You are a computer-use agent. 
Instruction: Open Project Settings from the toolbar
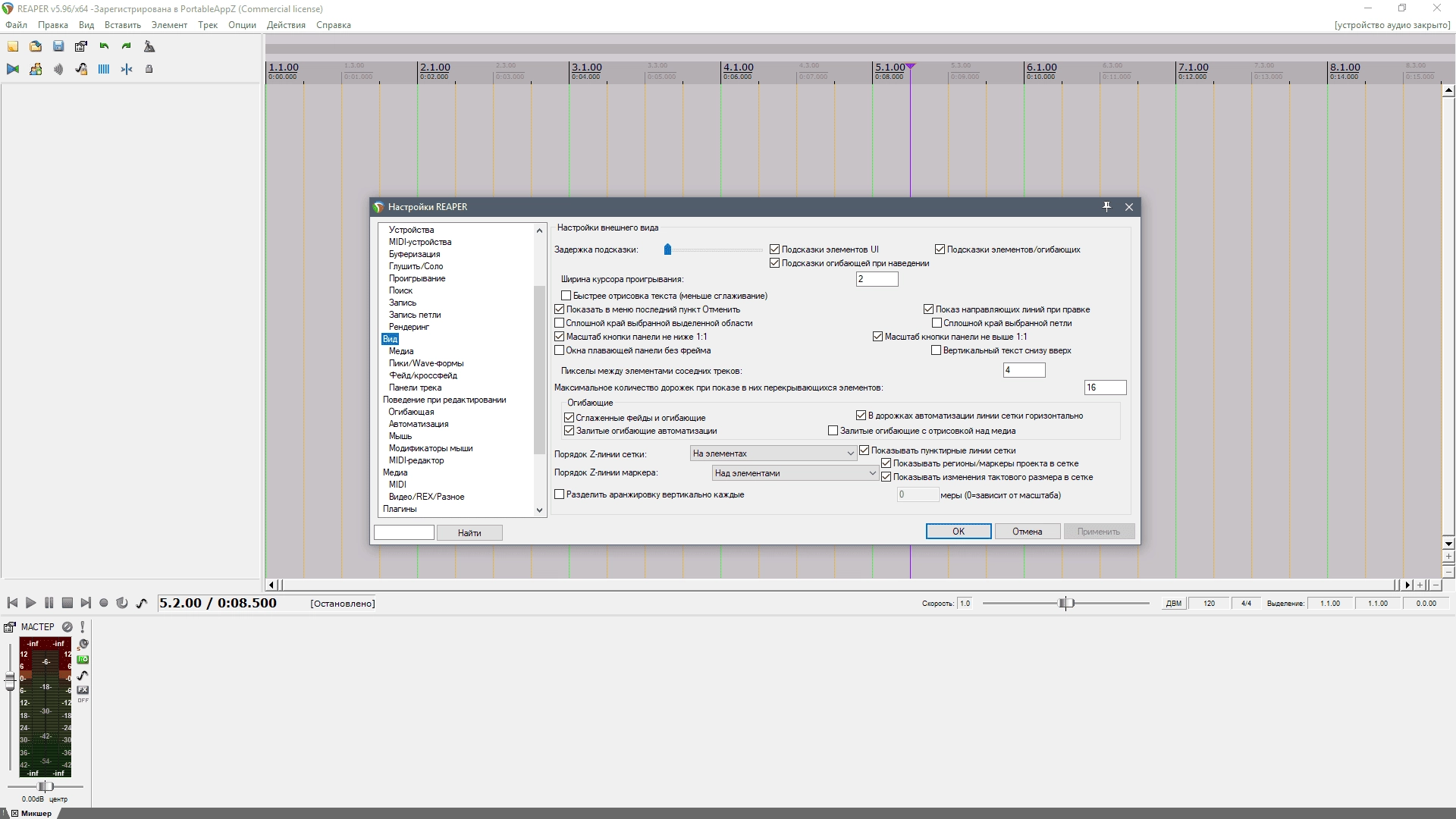click(x=81, y=46)
